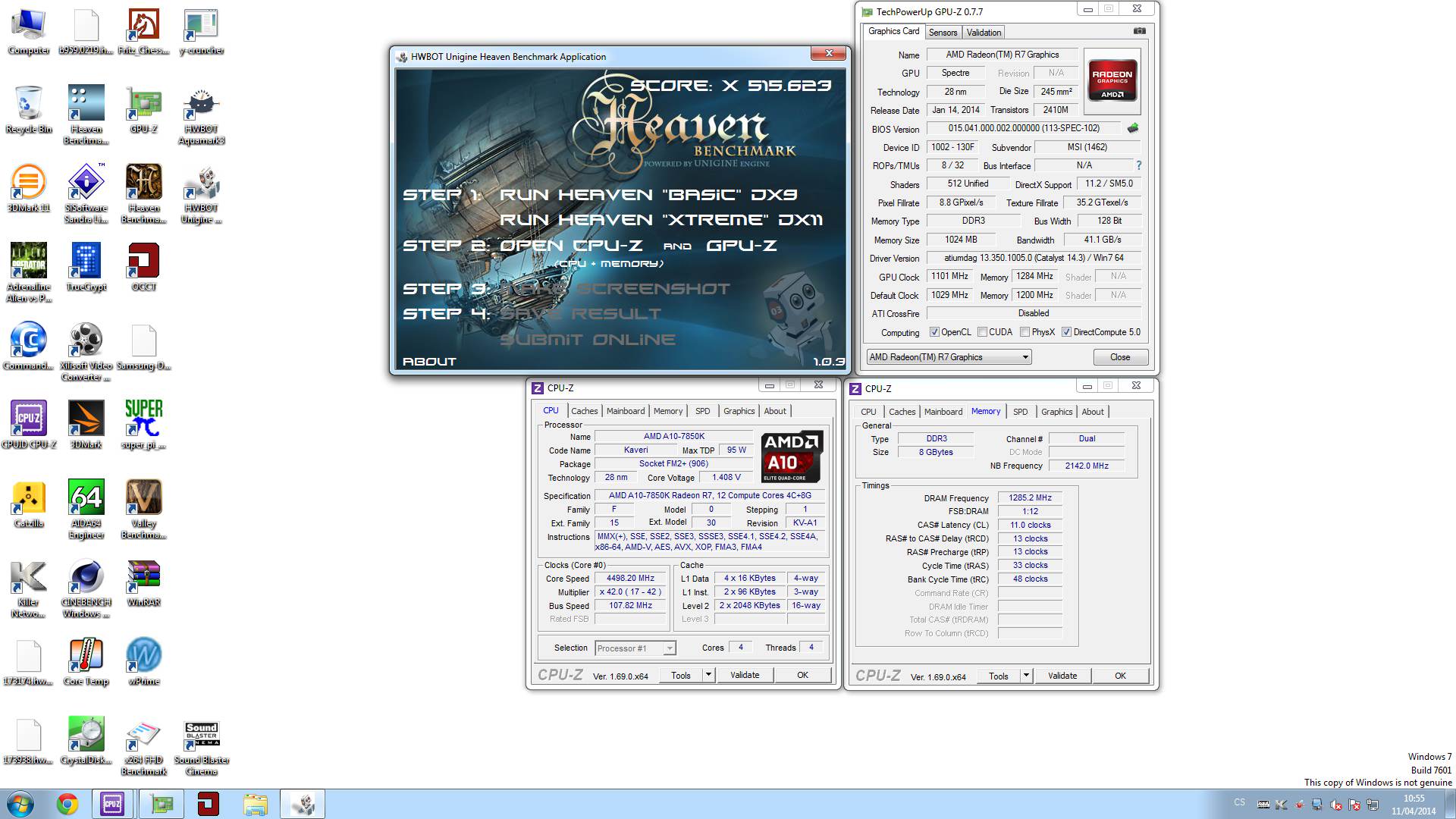1456x819 pixels.
Task: Launch AIDA64 Engineer desktop shortcut
Action: 86,510
